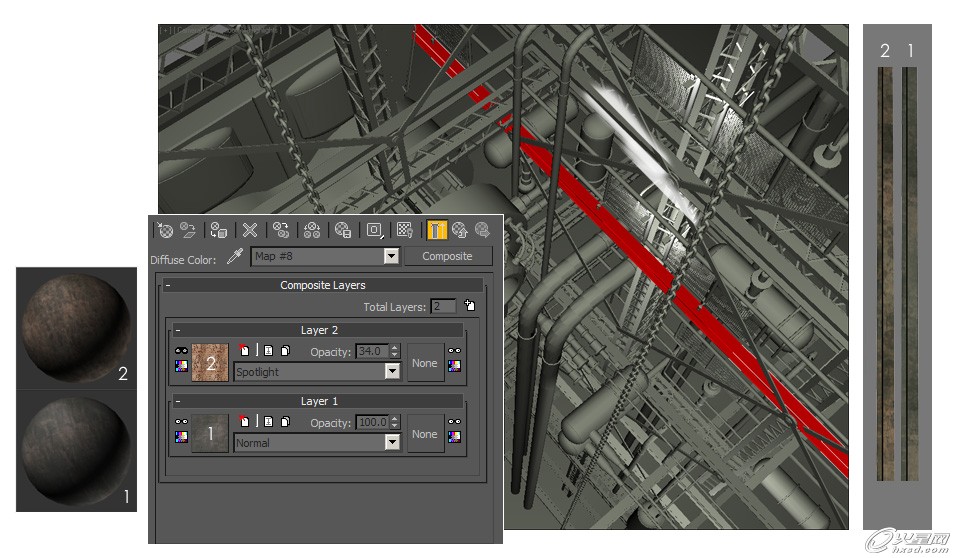This screenshot has height=558, width=955.
Task: Click the Go to Parent icon
Action: click(460, 230)
